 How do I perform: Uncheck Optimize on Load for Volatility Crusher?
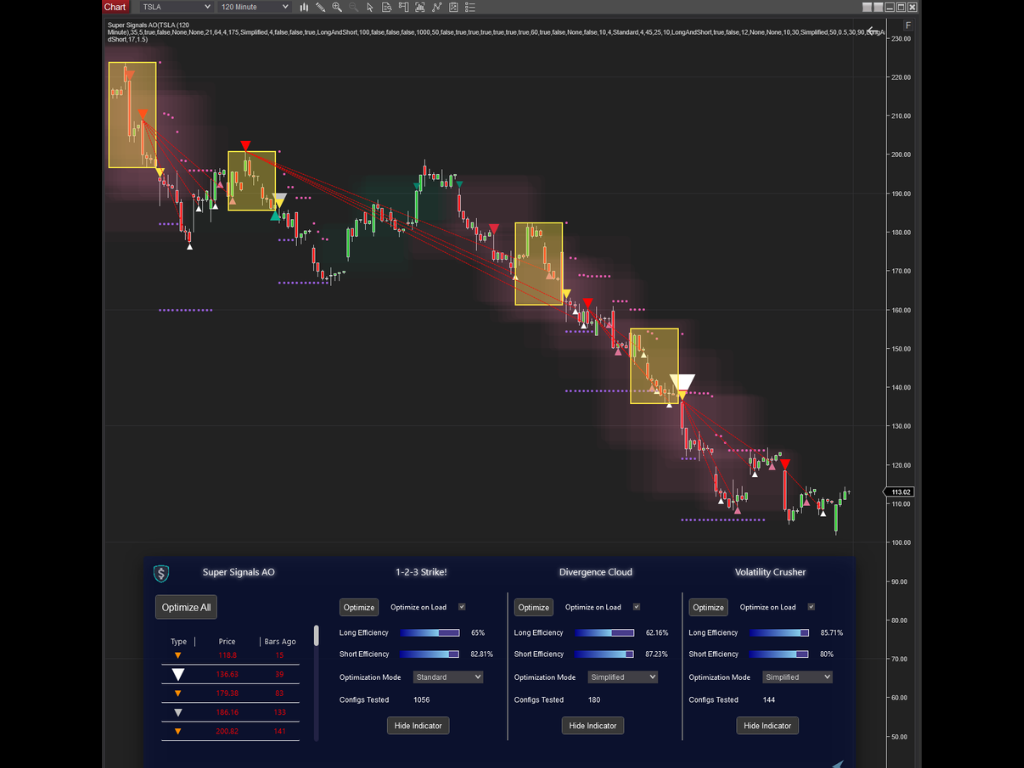(x=811, y=606)
